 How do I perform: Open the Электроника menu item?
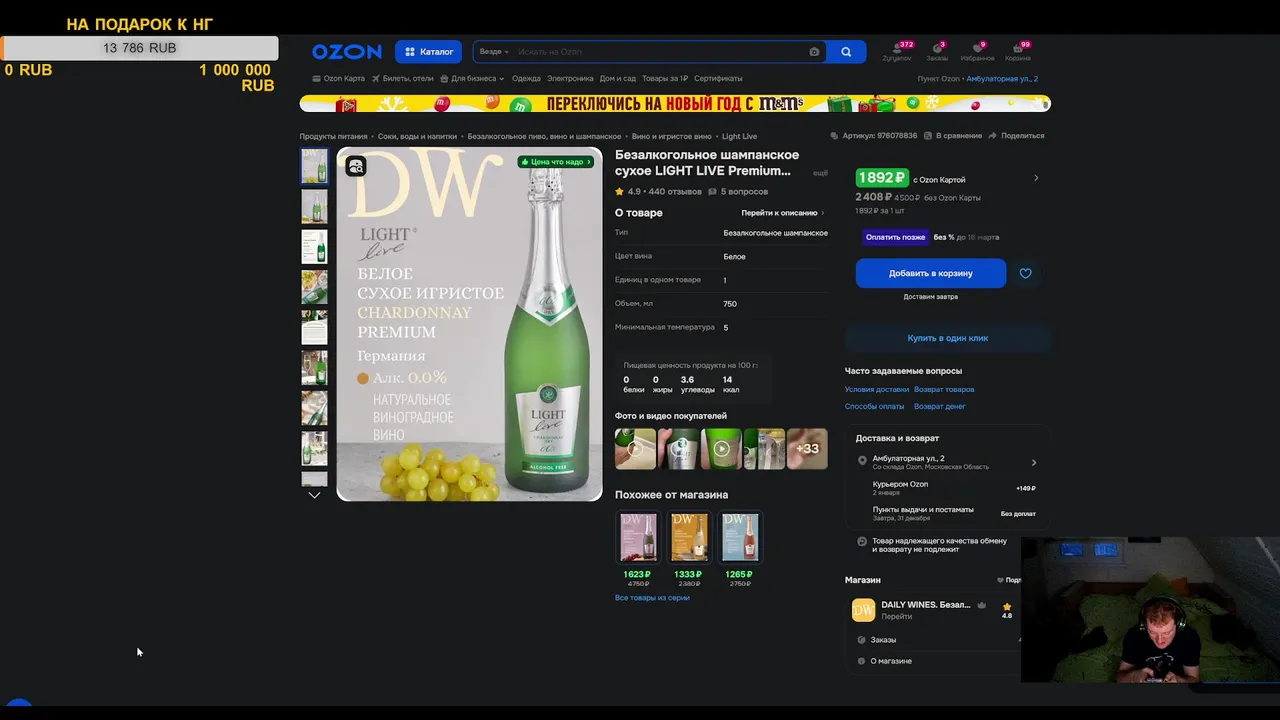(570, 78)
